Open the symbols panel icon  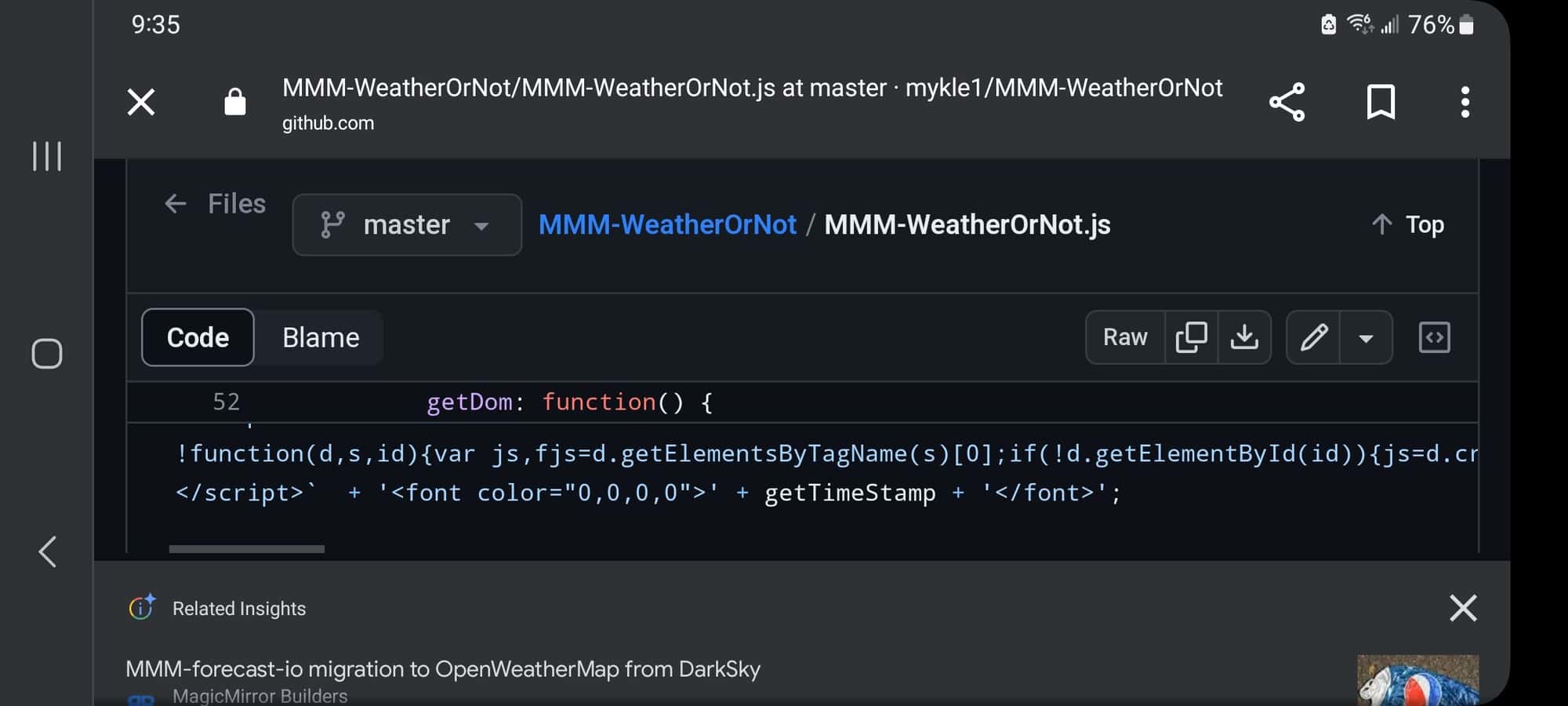click(1434, 337)
